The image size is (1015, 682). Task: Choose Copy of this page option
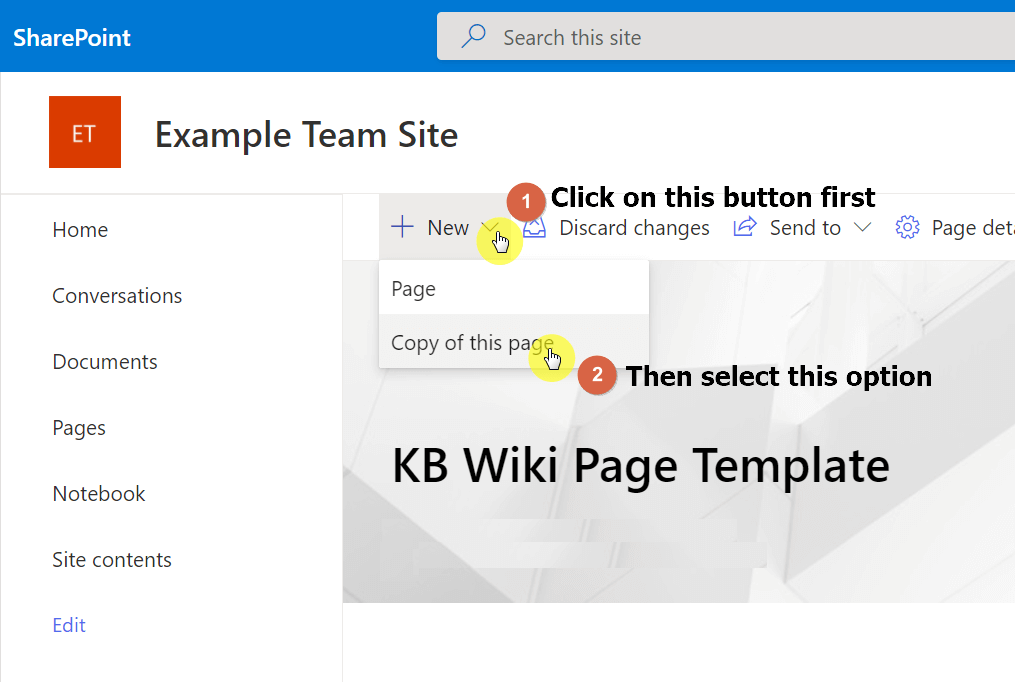coord(514,342)
